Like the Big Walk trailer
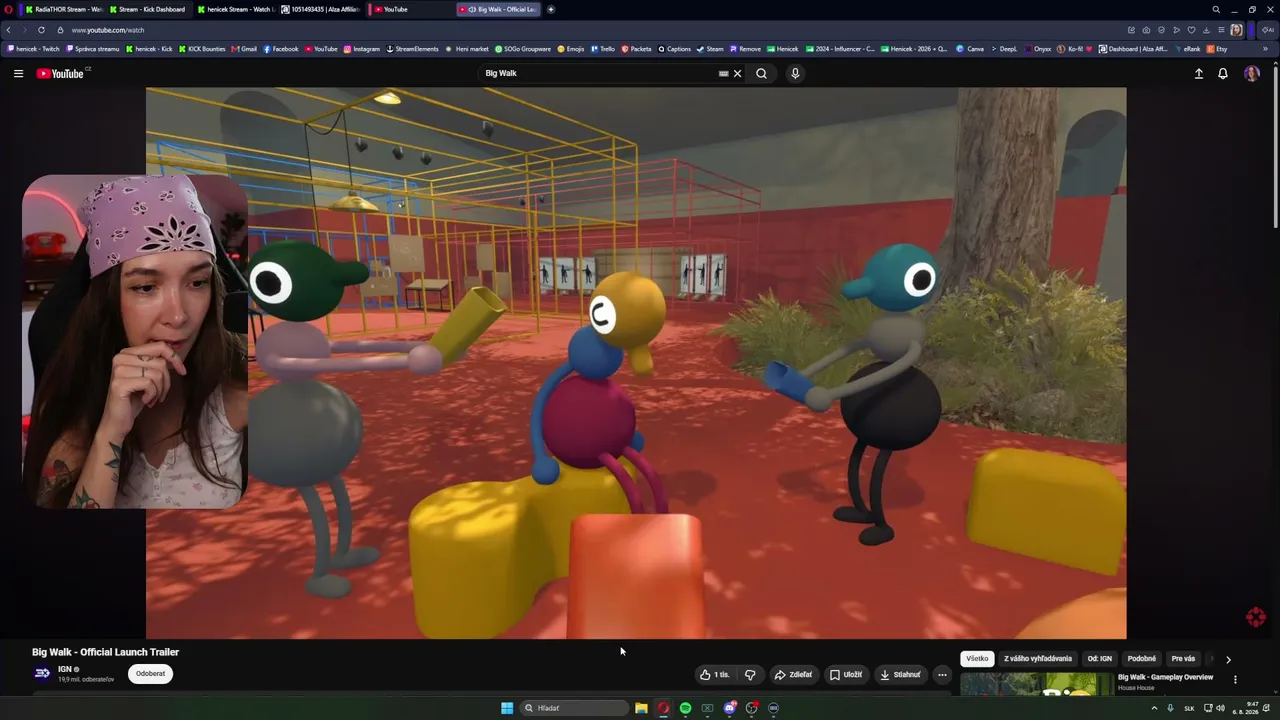This screenshot has width=1280, height=720. (x=715, y=675)
